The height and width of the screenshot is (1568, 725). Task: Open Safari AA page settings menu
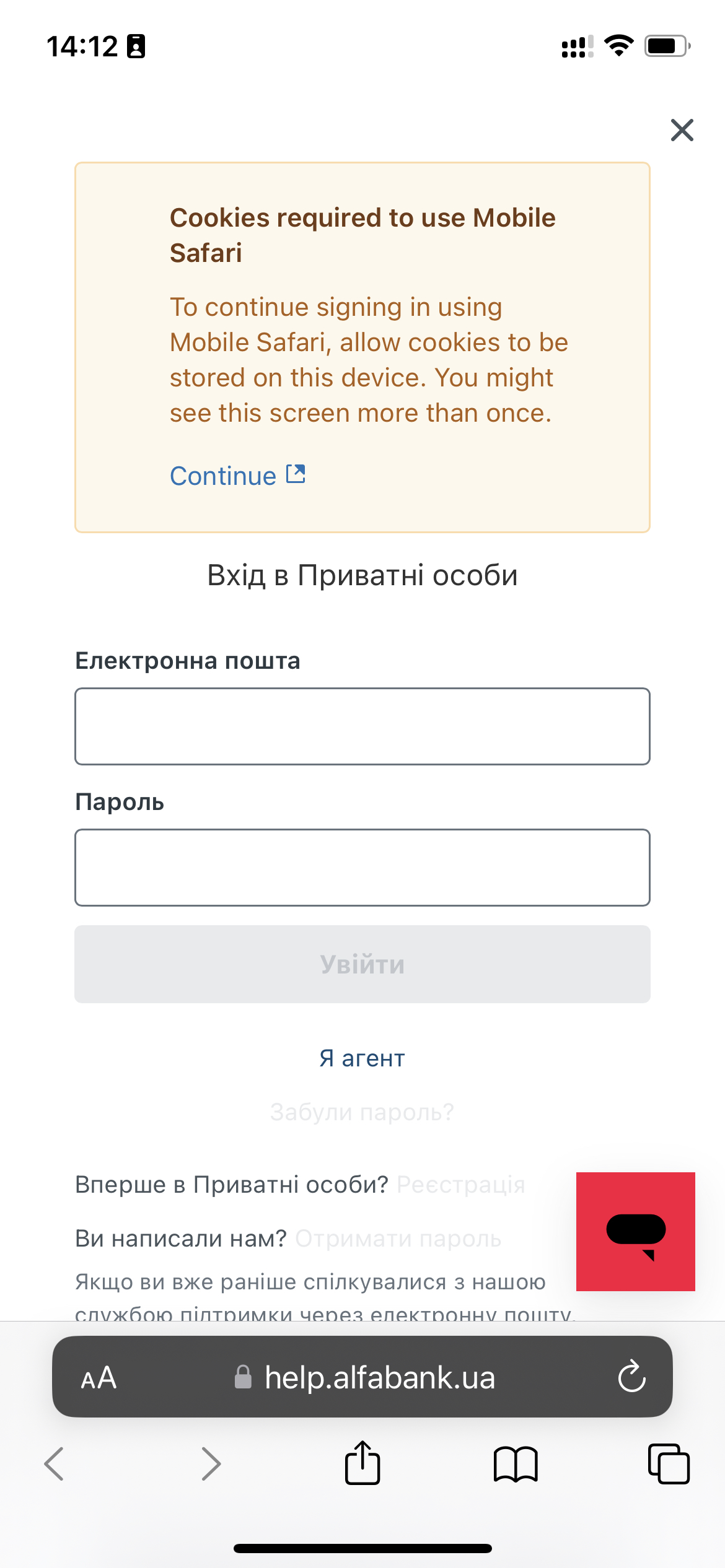point(99,1378)
